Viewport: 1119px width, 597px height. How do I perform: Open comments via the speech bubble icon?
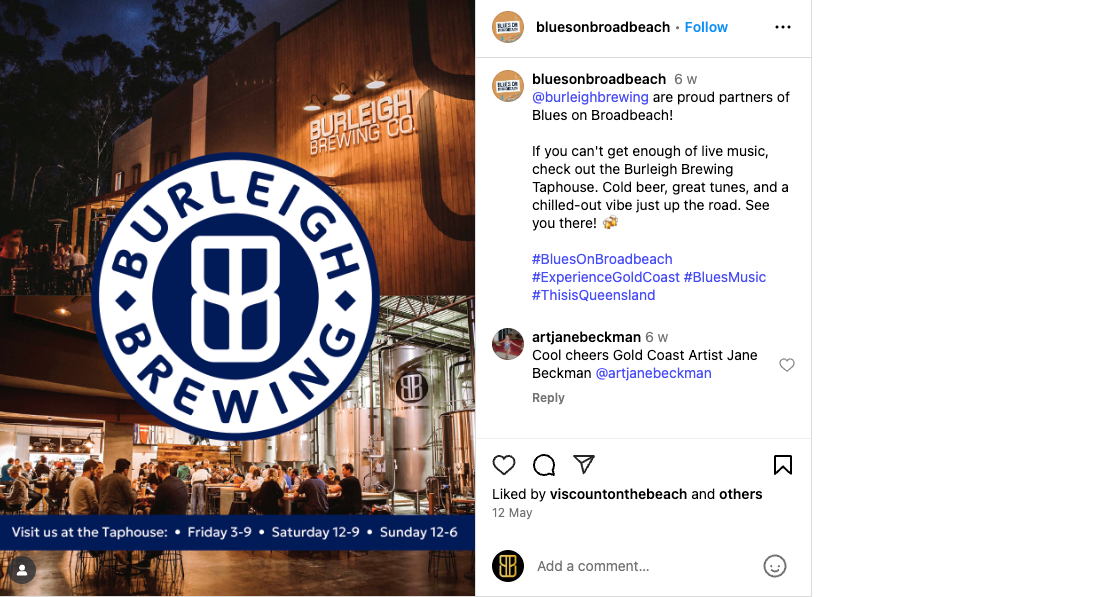(x=544, y=465)
